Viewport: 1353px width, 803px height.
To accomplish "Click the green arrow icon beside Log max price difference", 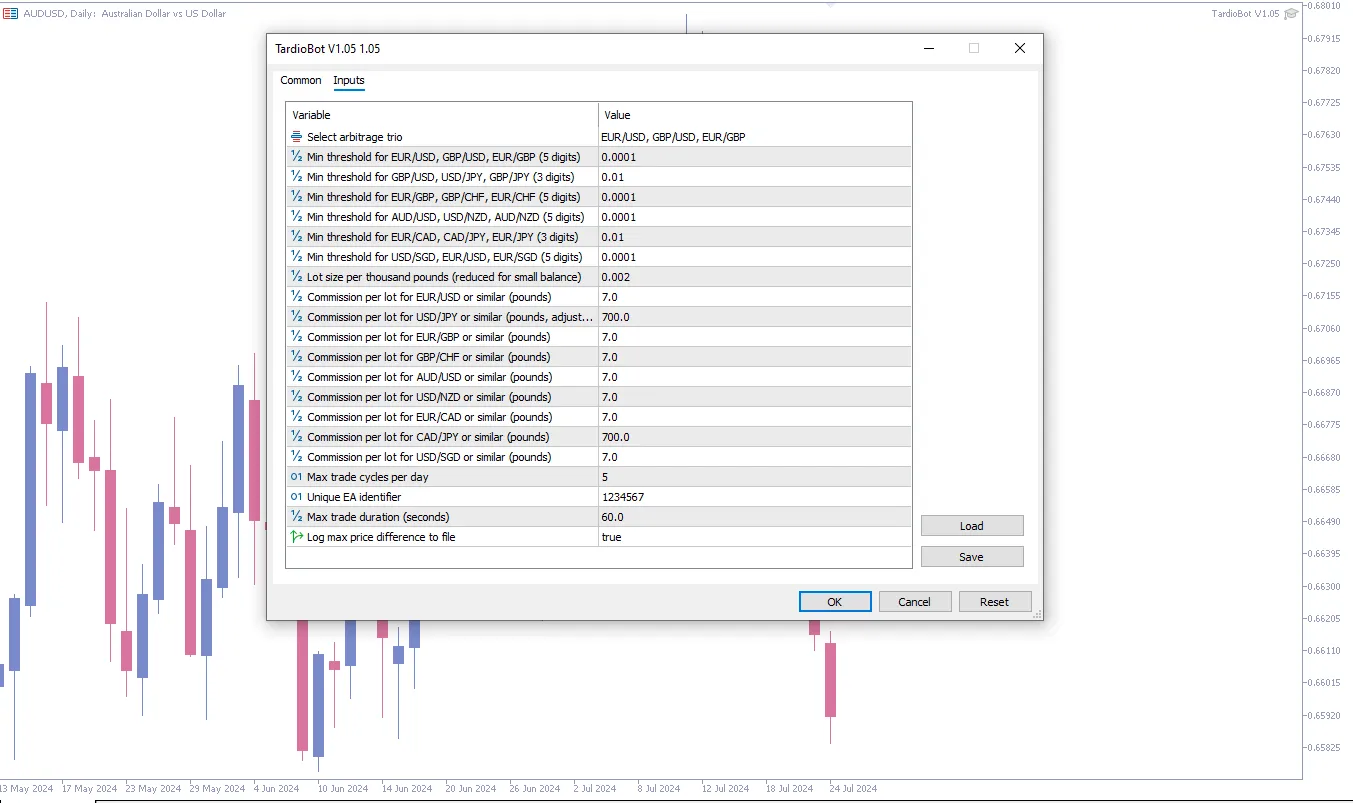I will click(296, 537).
